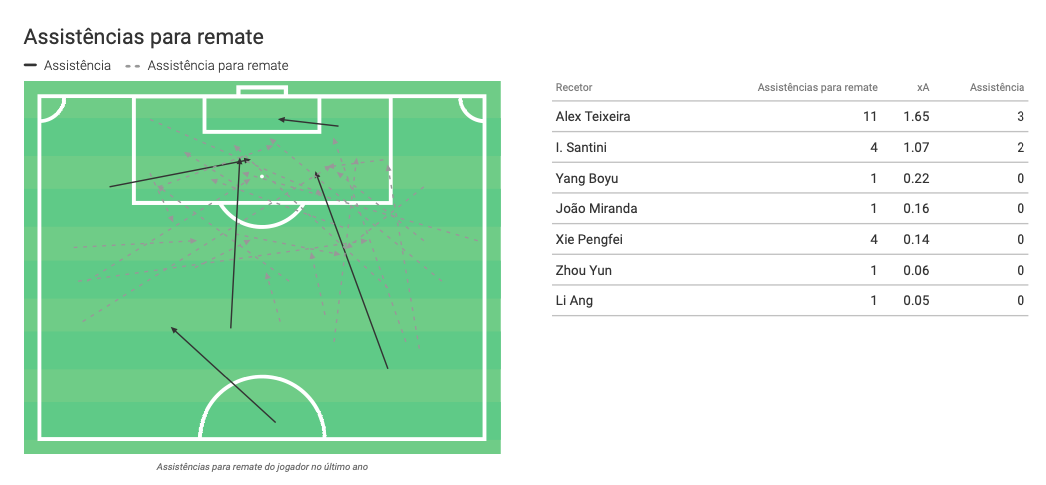The width and height of the screenshot is (1046, 485).
Task: Sort by the Recetor column header
Action: tap(574, 87)
